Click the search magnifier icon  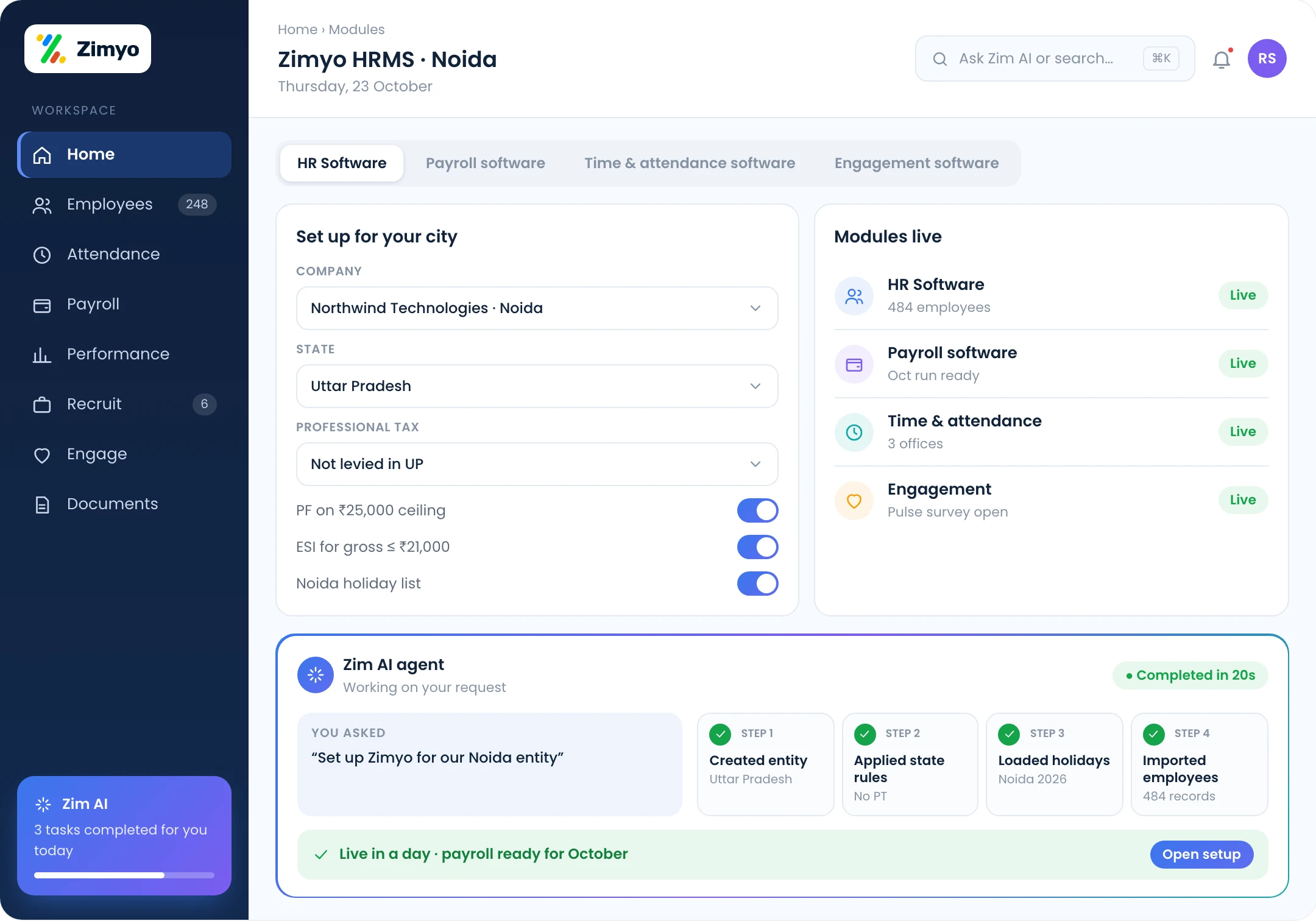tap(940, 58)
